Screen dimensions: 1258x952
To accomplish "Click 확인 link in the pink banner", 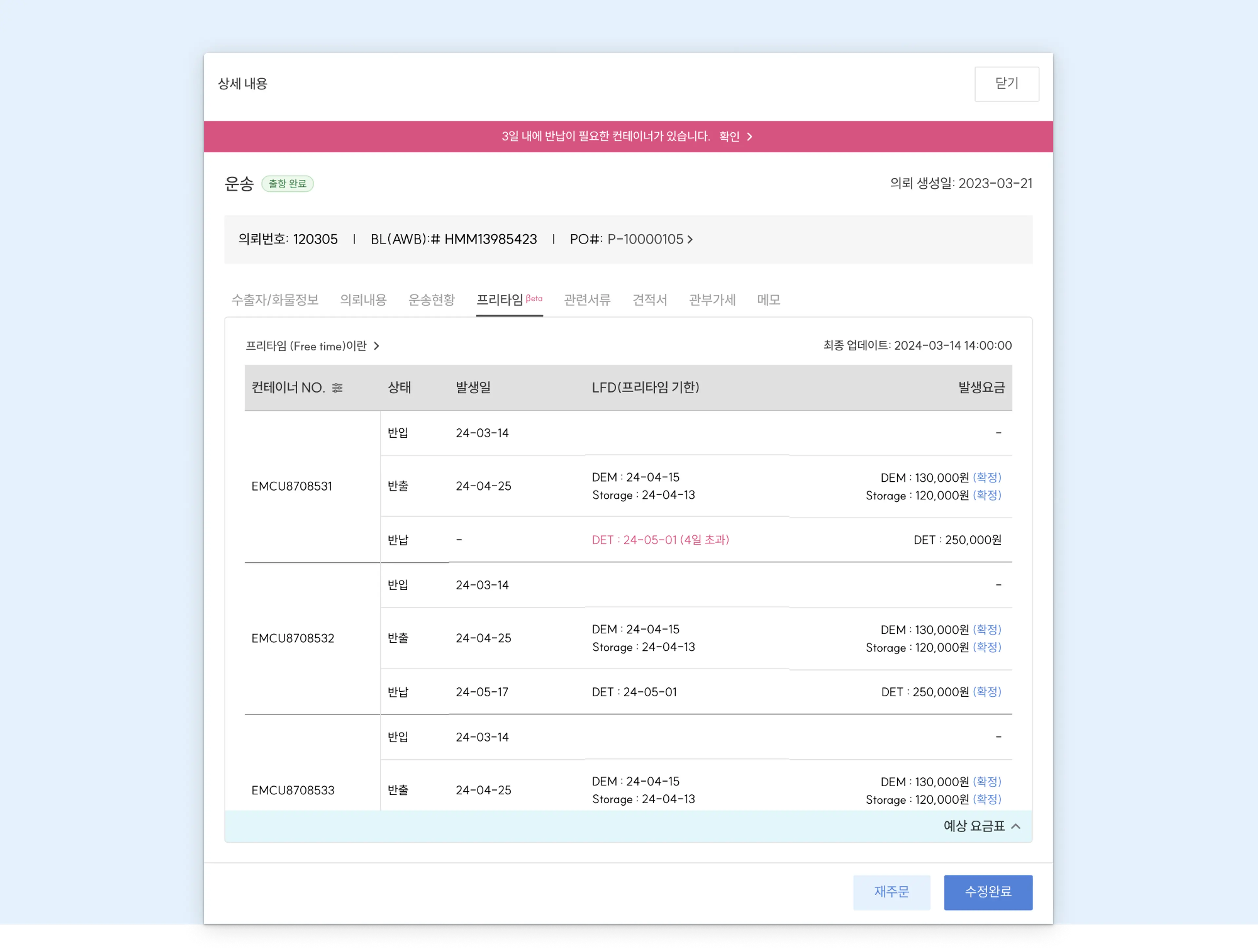I will coord(729,137).
